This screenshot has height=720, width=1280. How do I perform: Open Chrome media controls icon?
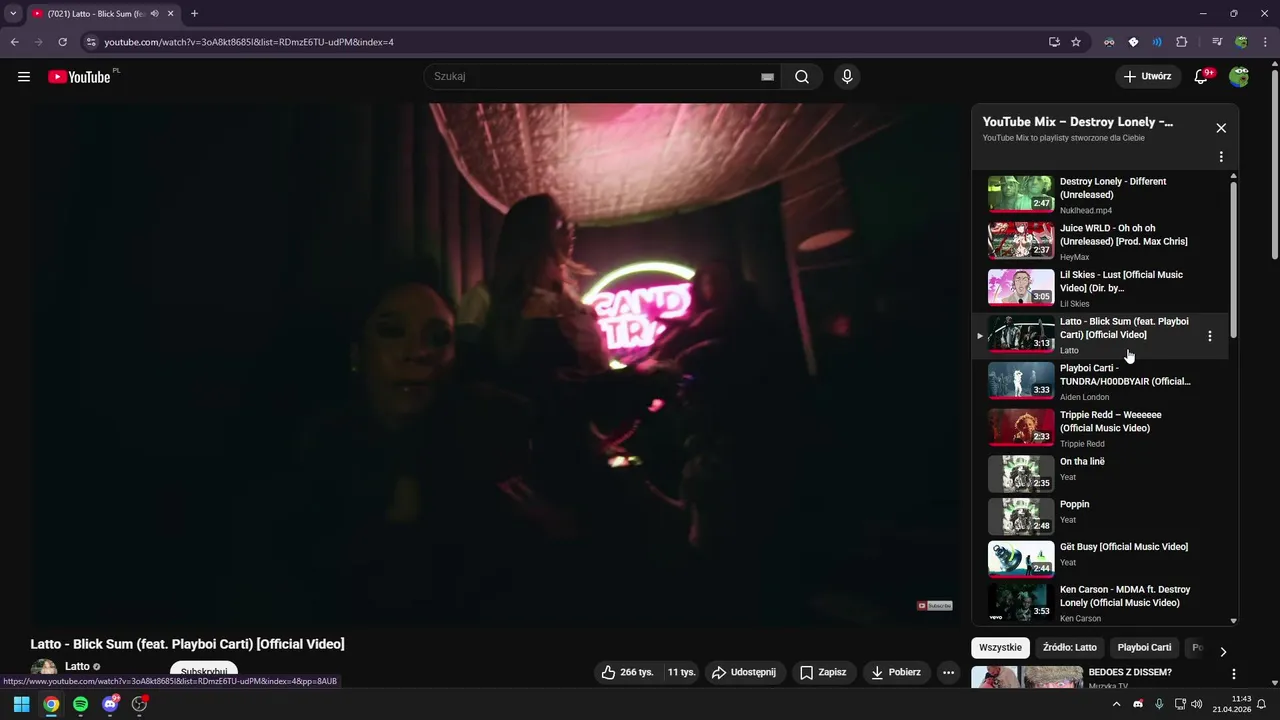pos(1217,42)
